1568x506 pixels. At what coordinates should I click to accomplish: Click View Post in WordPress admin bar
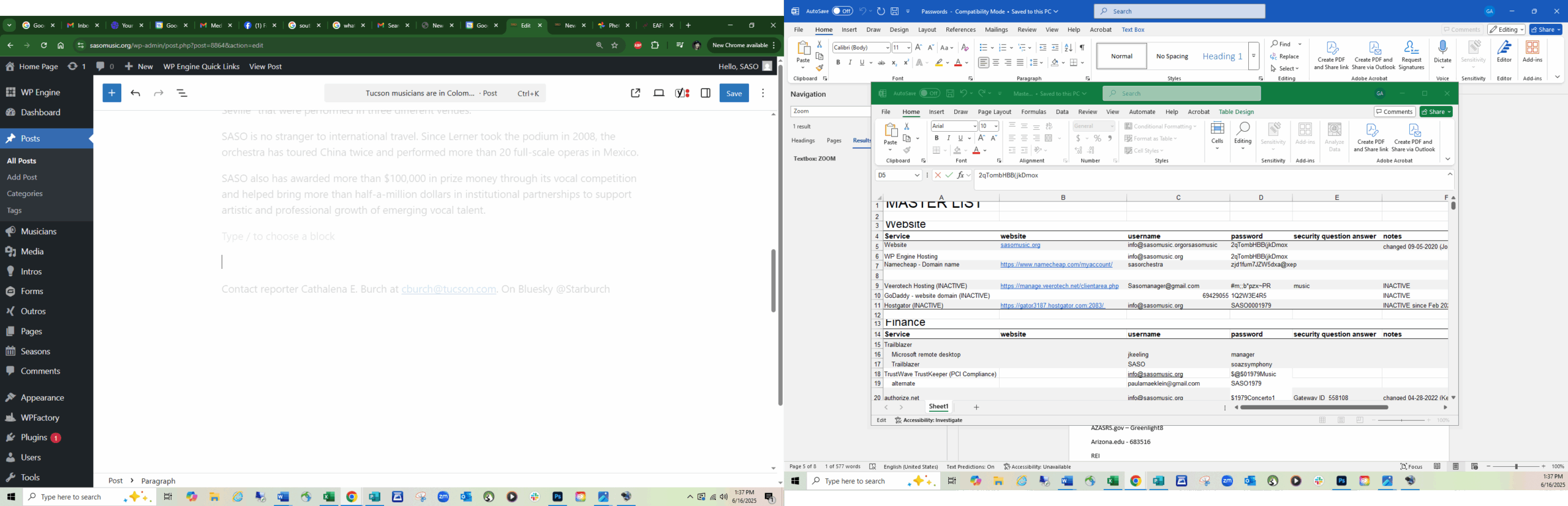click(265, 66)
